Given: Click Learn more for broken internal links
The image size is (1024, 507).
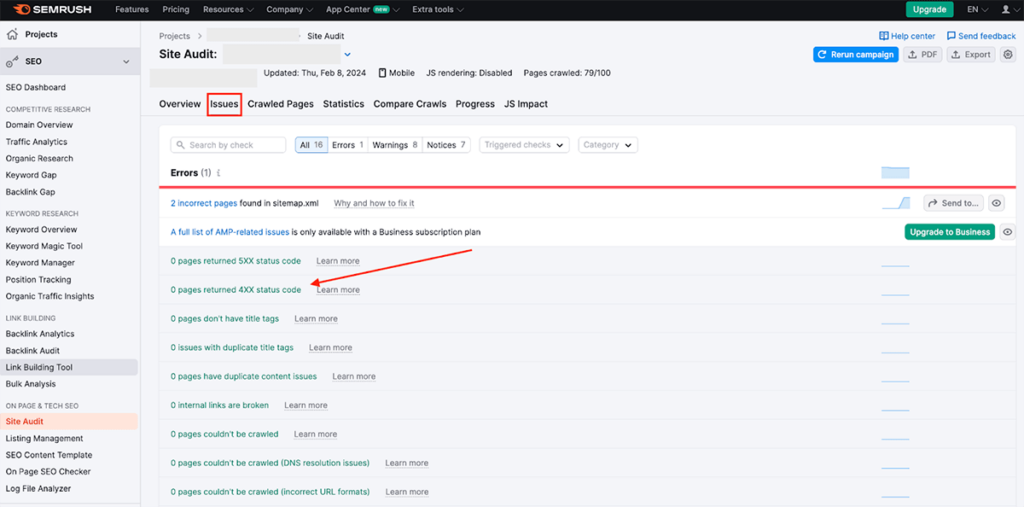Looking at the screenshot, I should tap(306, 405).
